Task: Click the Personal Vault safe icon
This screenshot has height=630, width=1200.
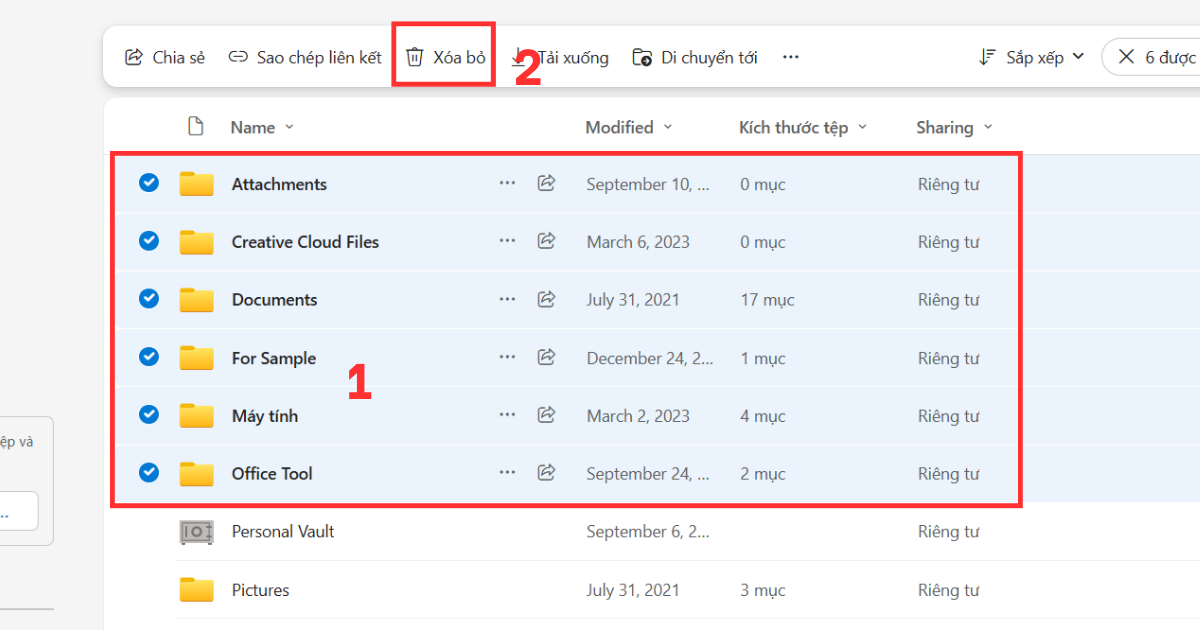Action: (x=197, y=531)
